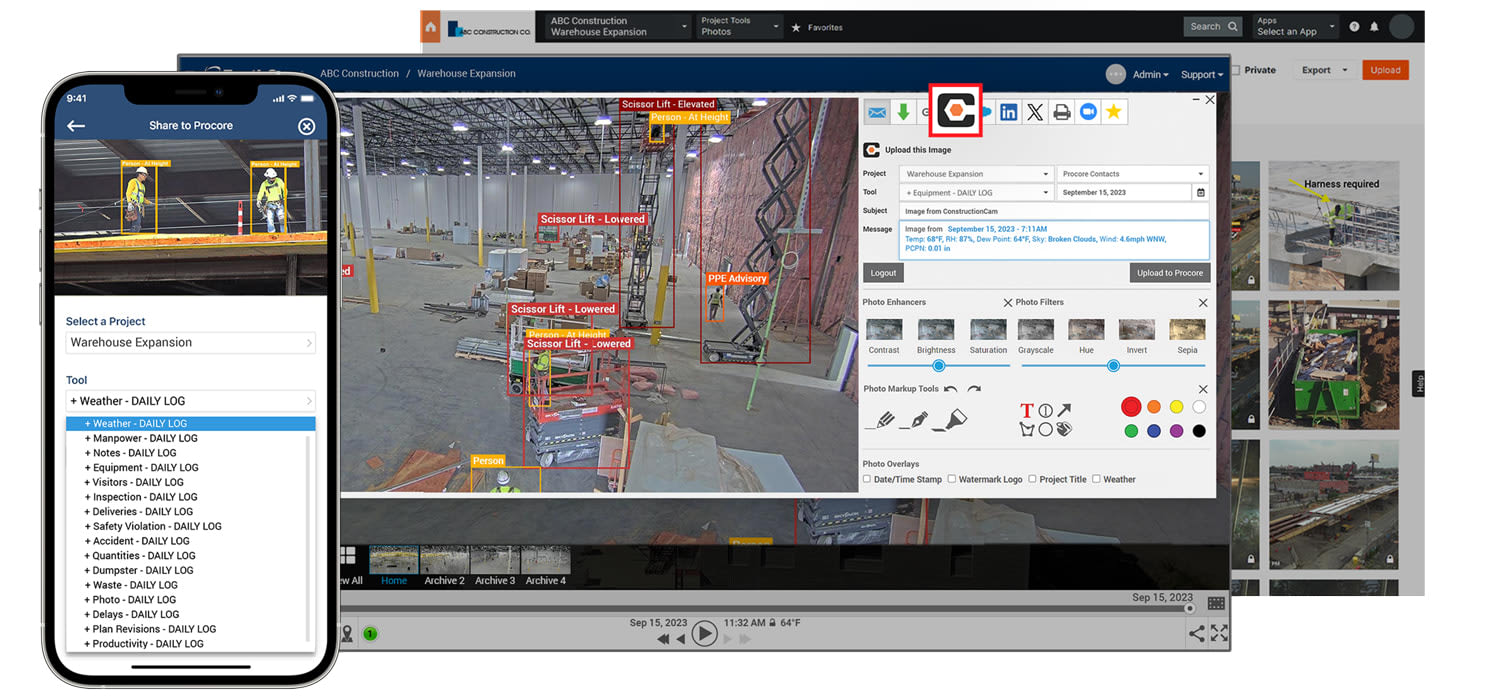Click the fullscreen expand icon
Screen dimensions: 1500x700
click(1220, 633)
